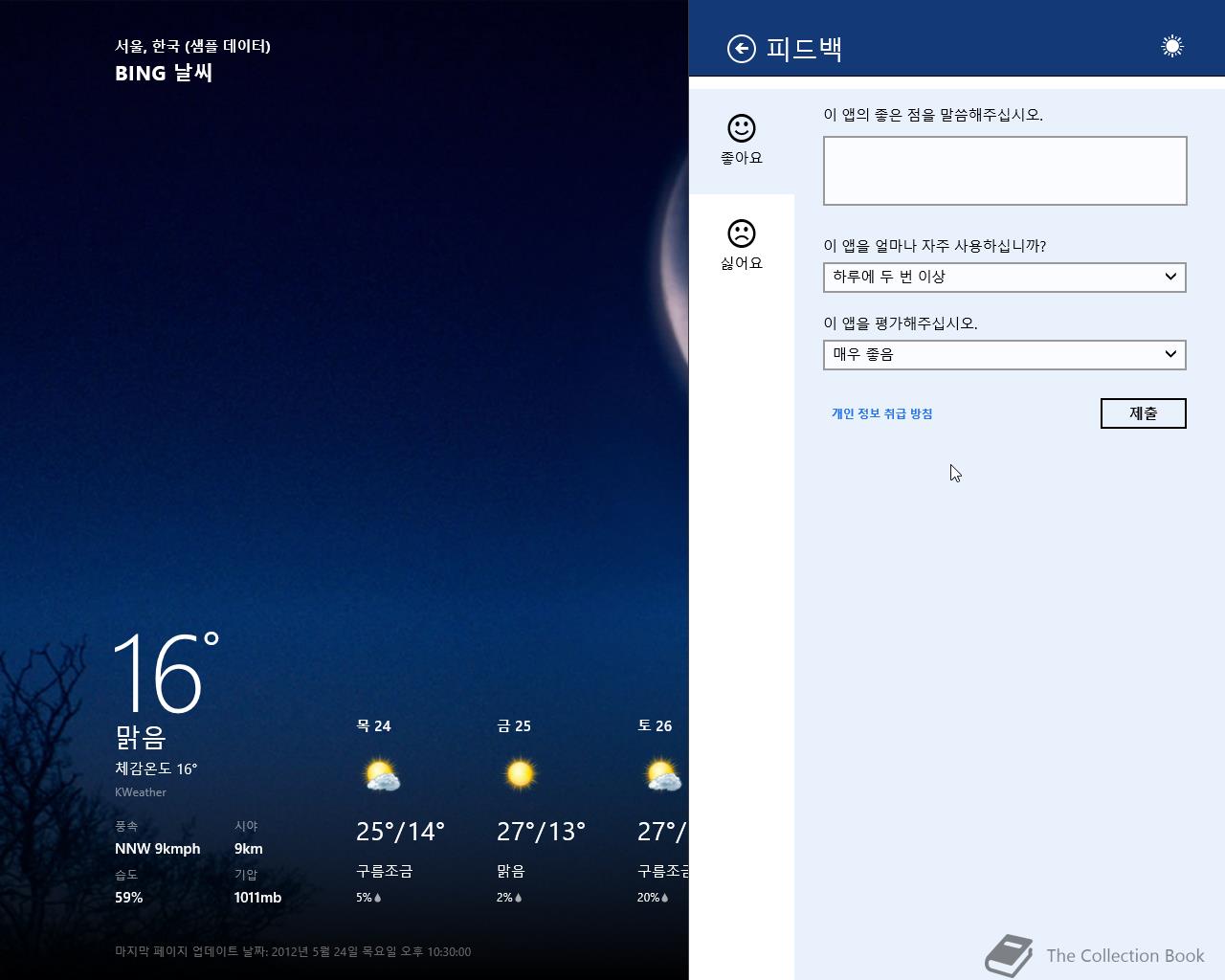The height and width of the screenshot is (980, 1225).
Task: Click the feedback comment text box
Action: [1005, 170]
